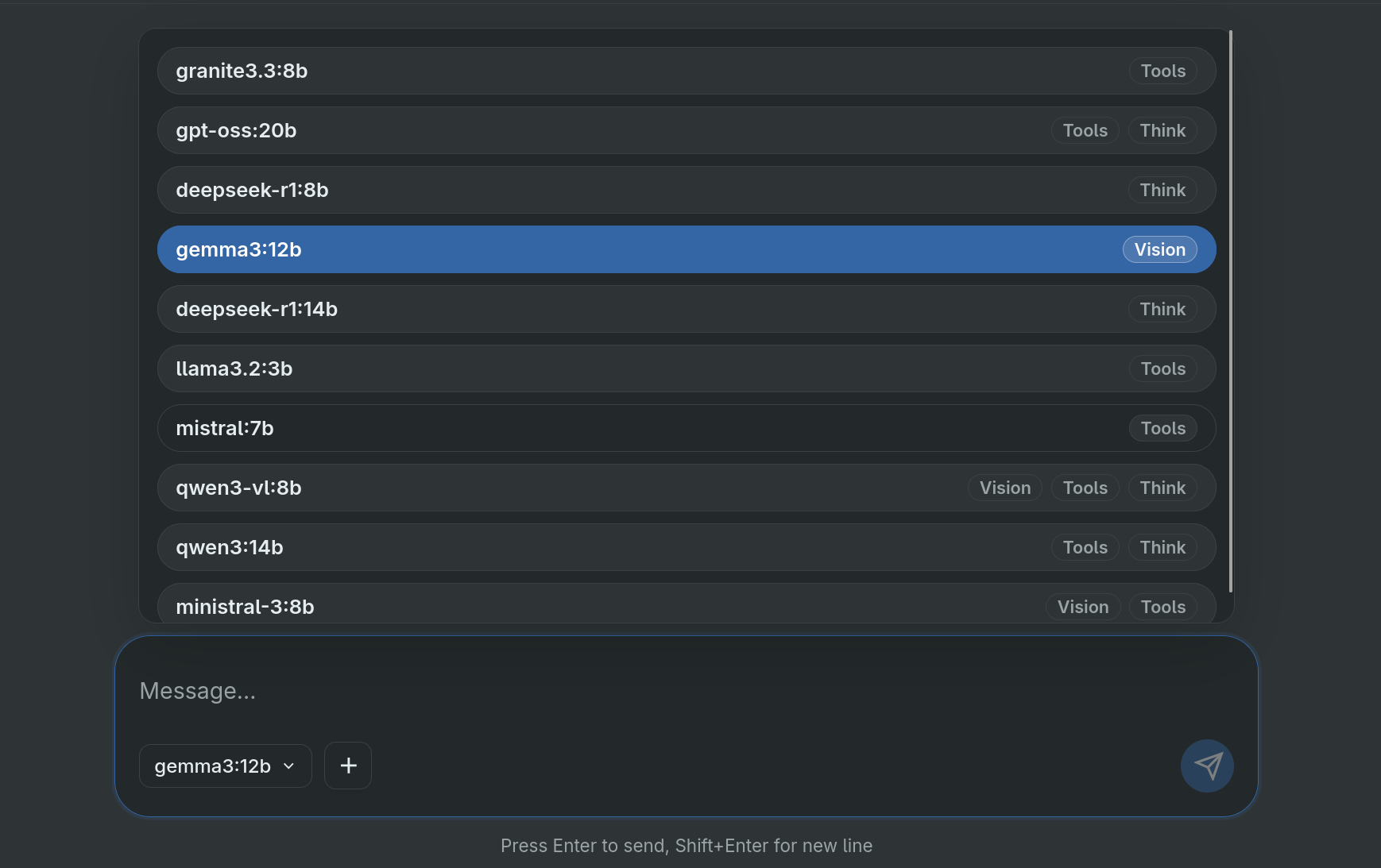Click inside the Message text field
The width and height of the screenshot is (1381, 868).
pos(636,691)
